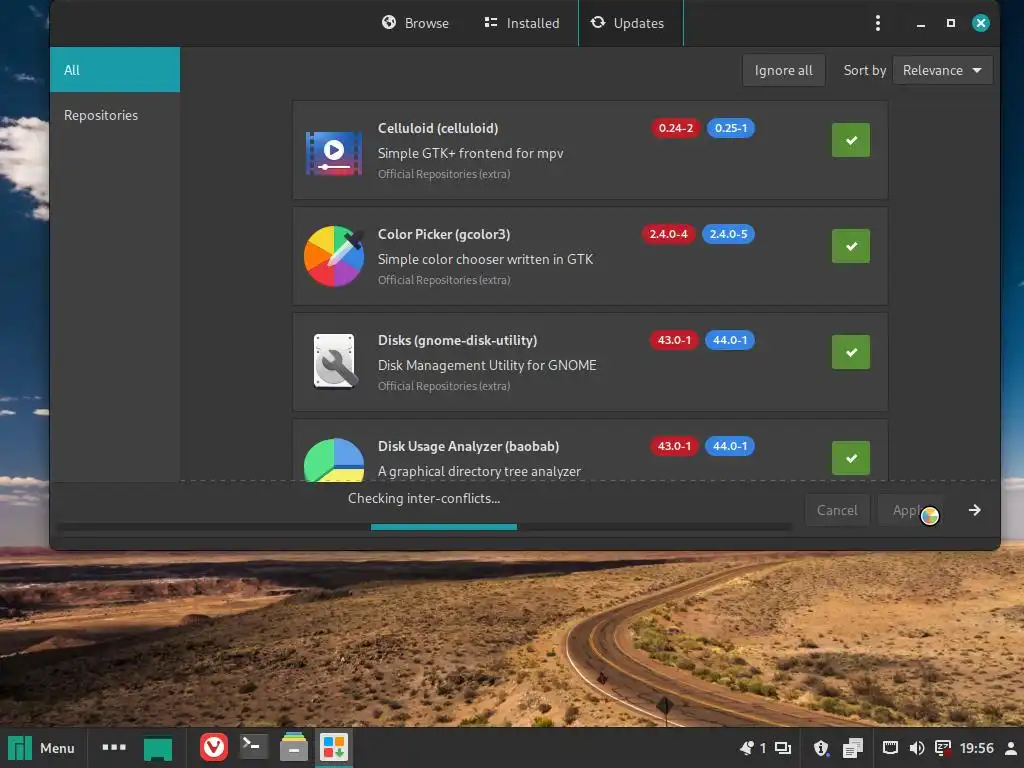
Task: Click the Celluloid app icon
Action: pos(334,151)
